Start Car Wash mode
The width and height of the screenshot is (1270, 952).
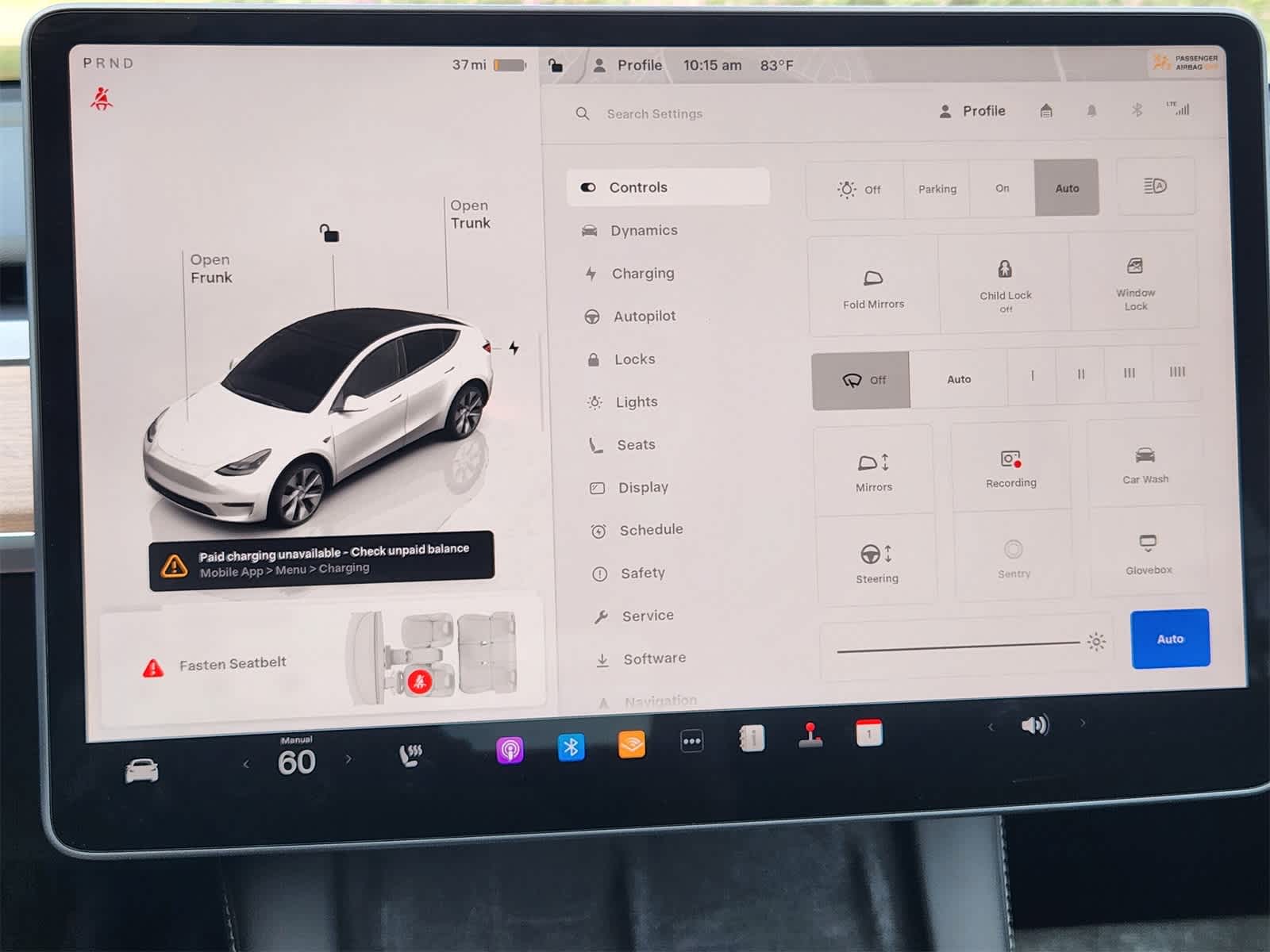coord(1145,464)
